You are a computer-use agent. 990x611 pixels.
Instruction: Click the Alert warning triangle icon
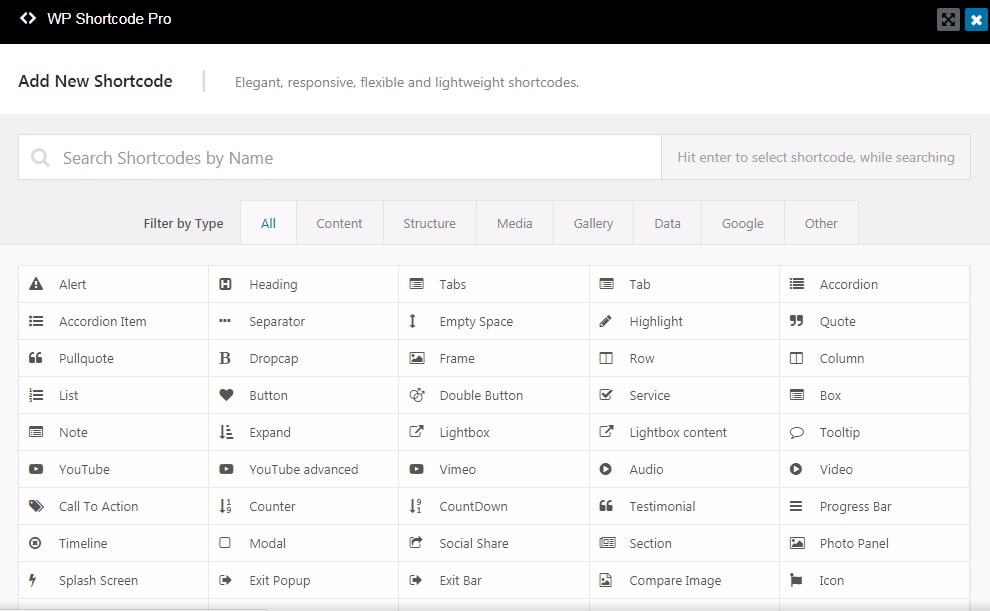coord(36,284)
